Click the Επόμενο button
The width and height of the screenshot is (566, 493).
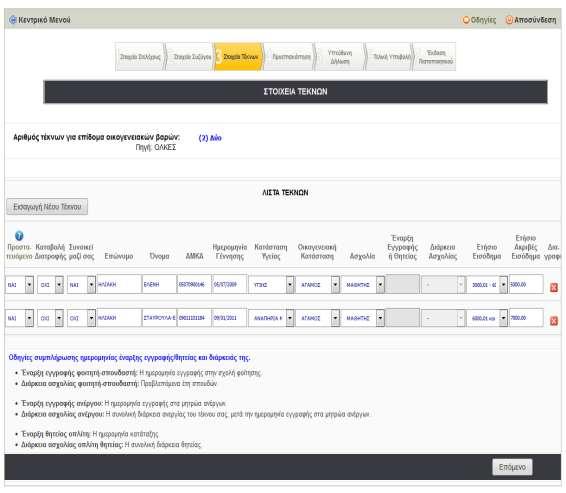coord(512,467)
